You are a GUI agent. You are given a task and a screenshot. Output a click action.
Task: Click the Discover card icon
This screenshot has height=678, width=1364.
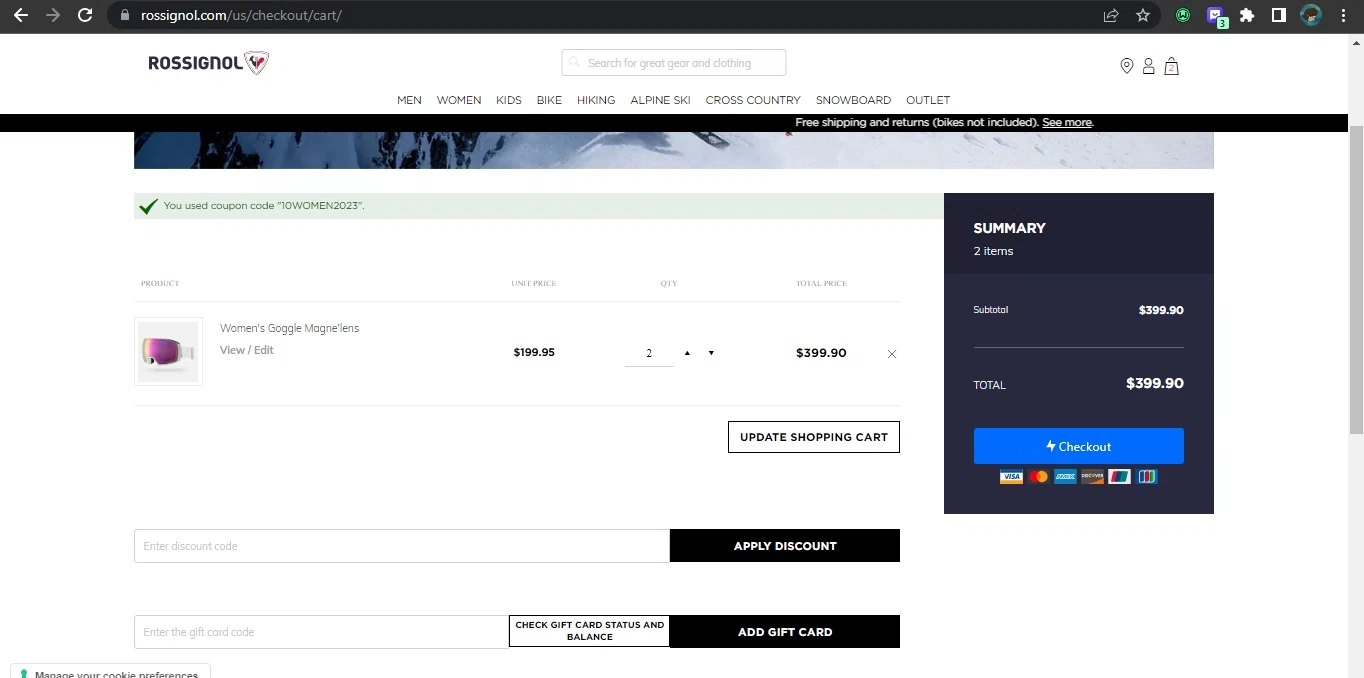coord(1092,477)
